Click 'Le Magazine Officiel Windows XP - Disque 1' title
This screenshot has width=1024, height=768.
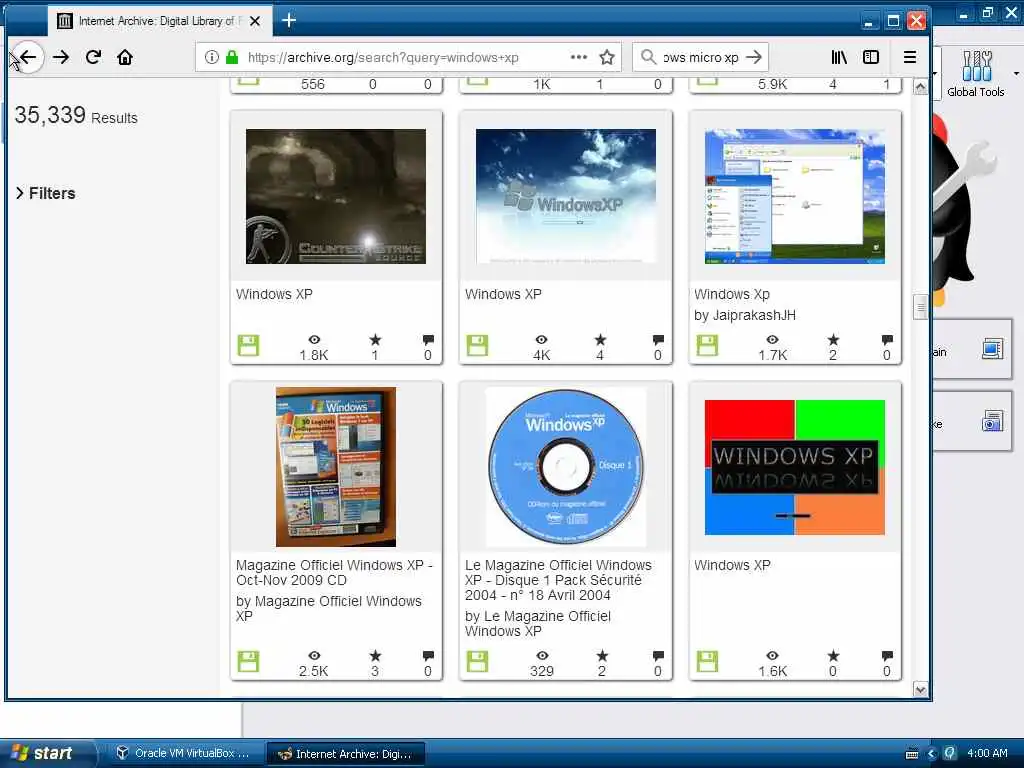pyautogui.click(x=558, y=580)
